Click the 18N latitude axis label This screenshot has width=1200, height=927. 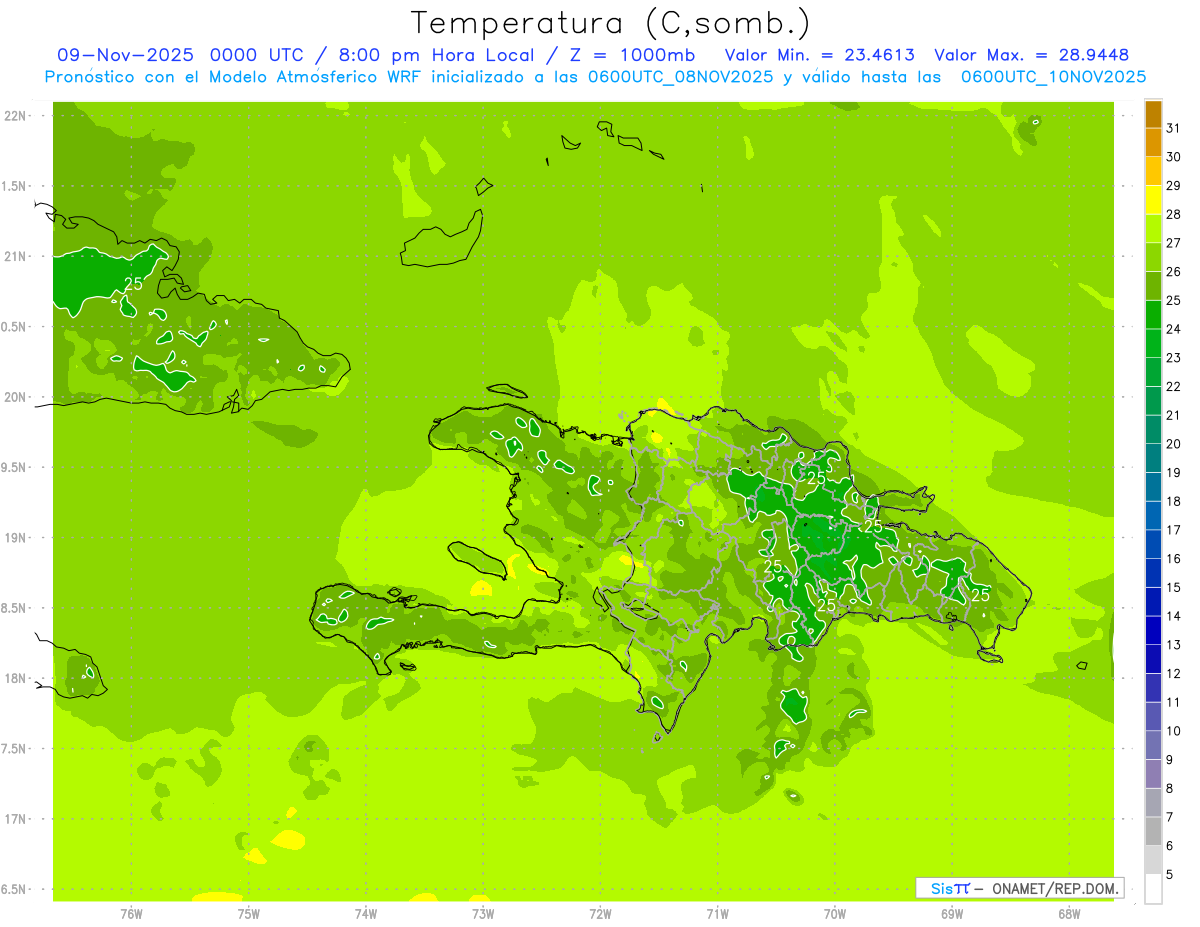click(15, 678)
